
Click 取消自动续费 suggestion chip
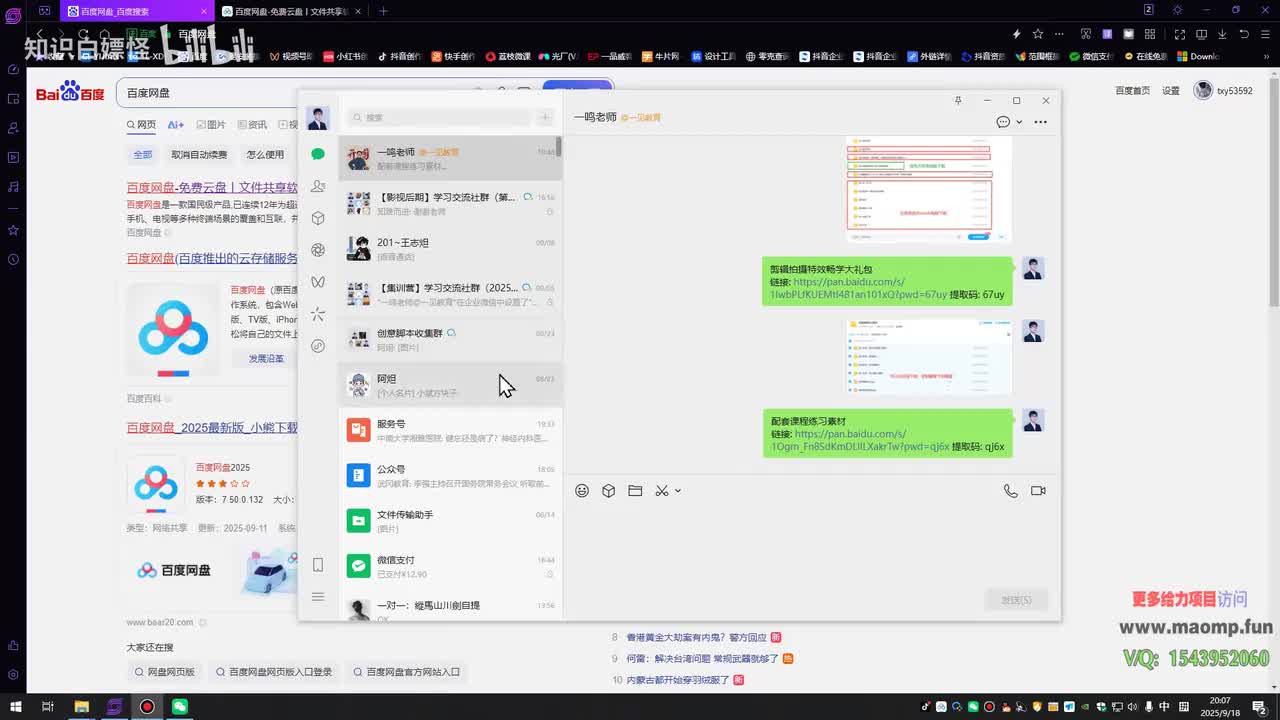tap(199, 155)
